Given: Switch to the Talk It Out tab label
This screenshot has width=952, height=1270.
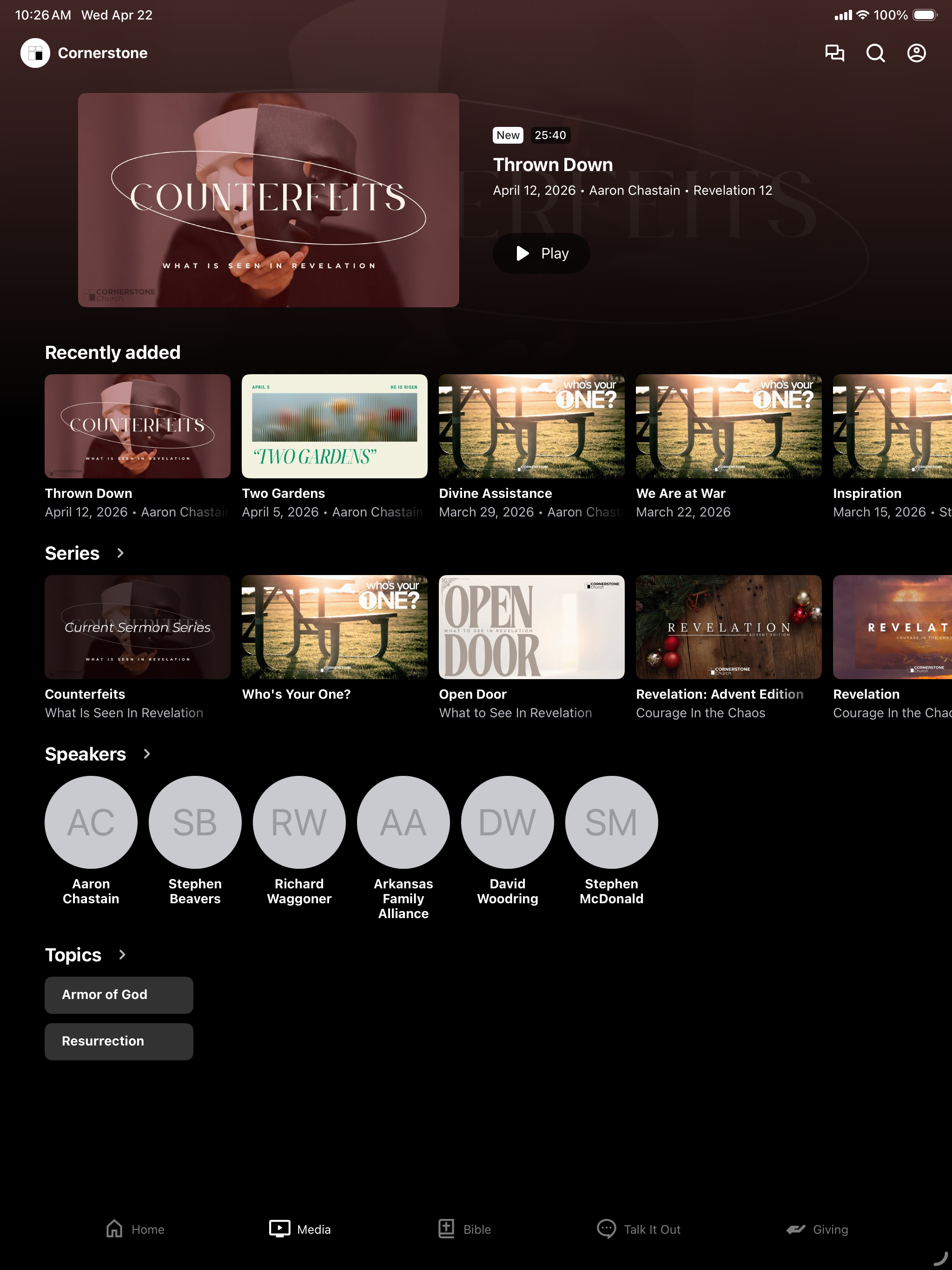Looking at the screenshot, I should (652, 1229).
